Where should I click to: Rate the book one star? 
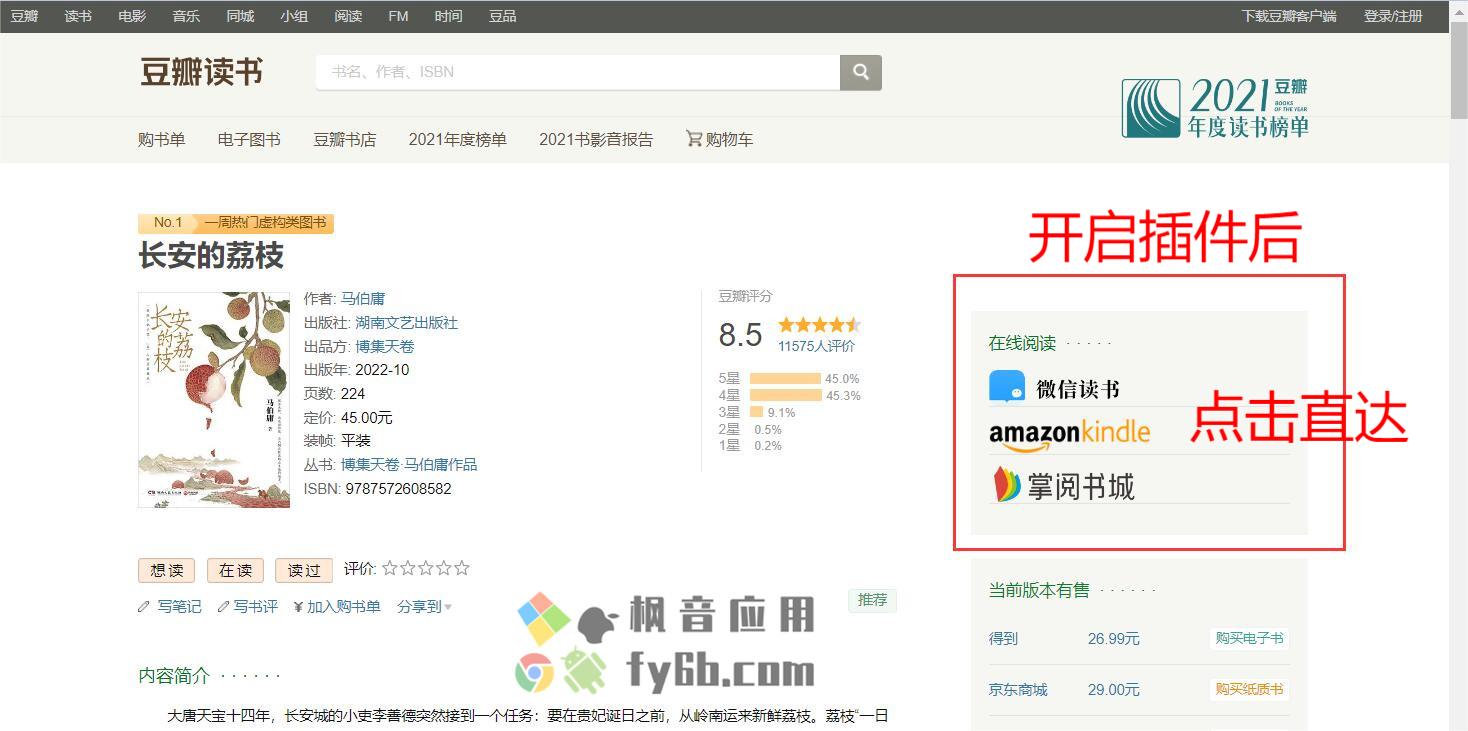390,568
